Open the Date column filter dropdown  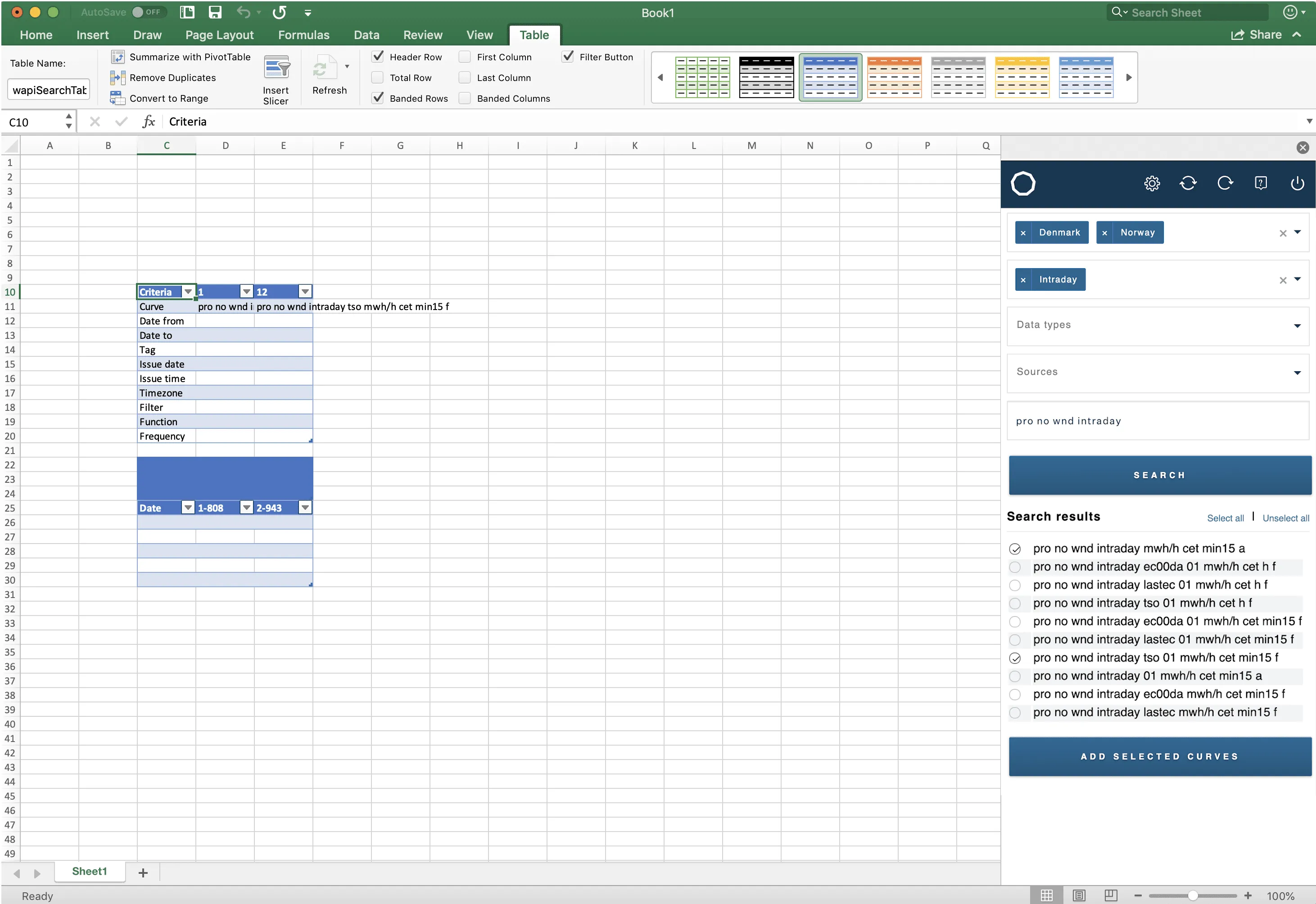click(188, 508)
